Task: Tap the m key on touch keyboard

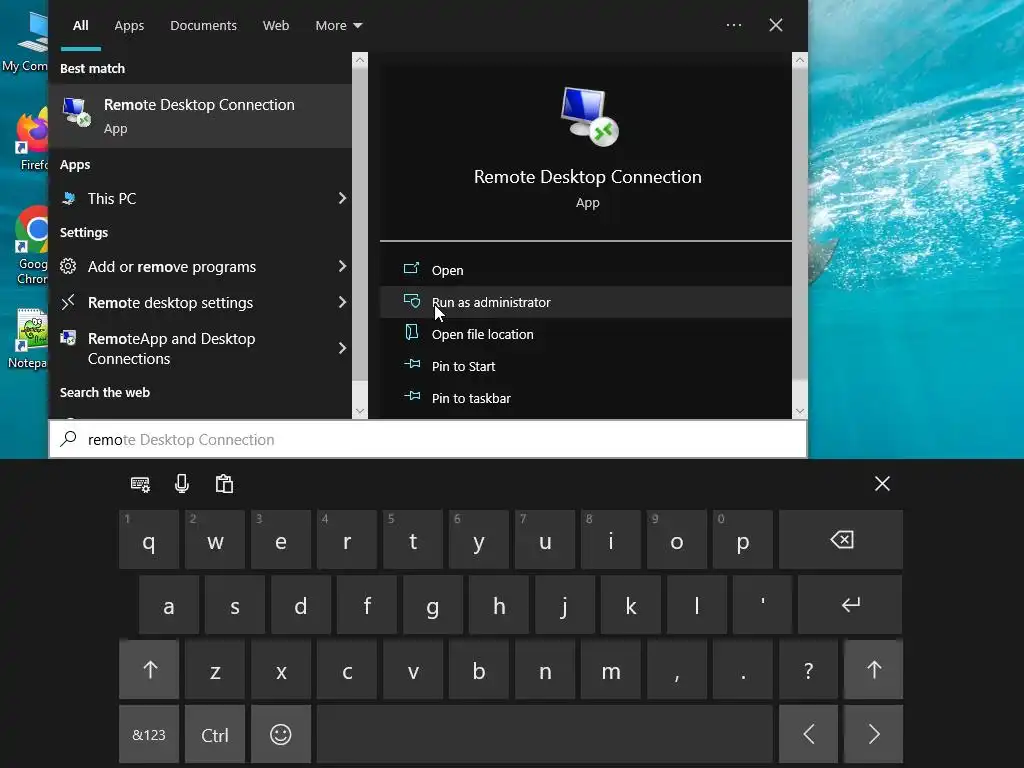Action: 611,669
